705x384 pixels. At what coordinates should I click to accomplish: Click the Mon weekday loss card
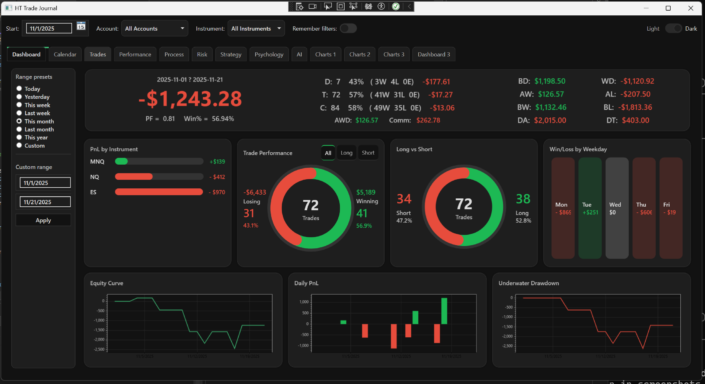pyautogui.click(x=563, y=208)
